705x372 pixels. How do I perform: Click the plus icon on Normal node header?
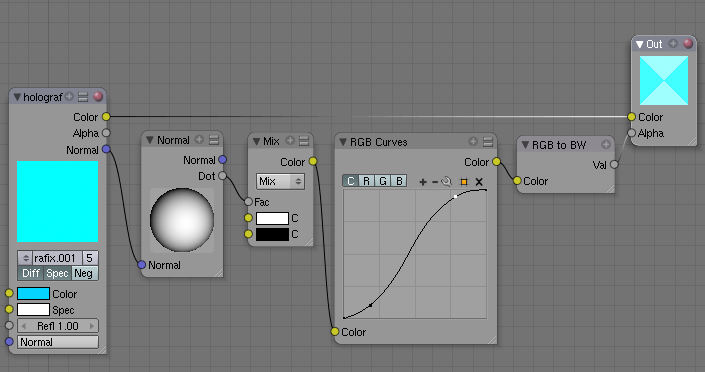tap(199, 140)
